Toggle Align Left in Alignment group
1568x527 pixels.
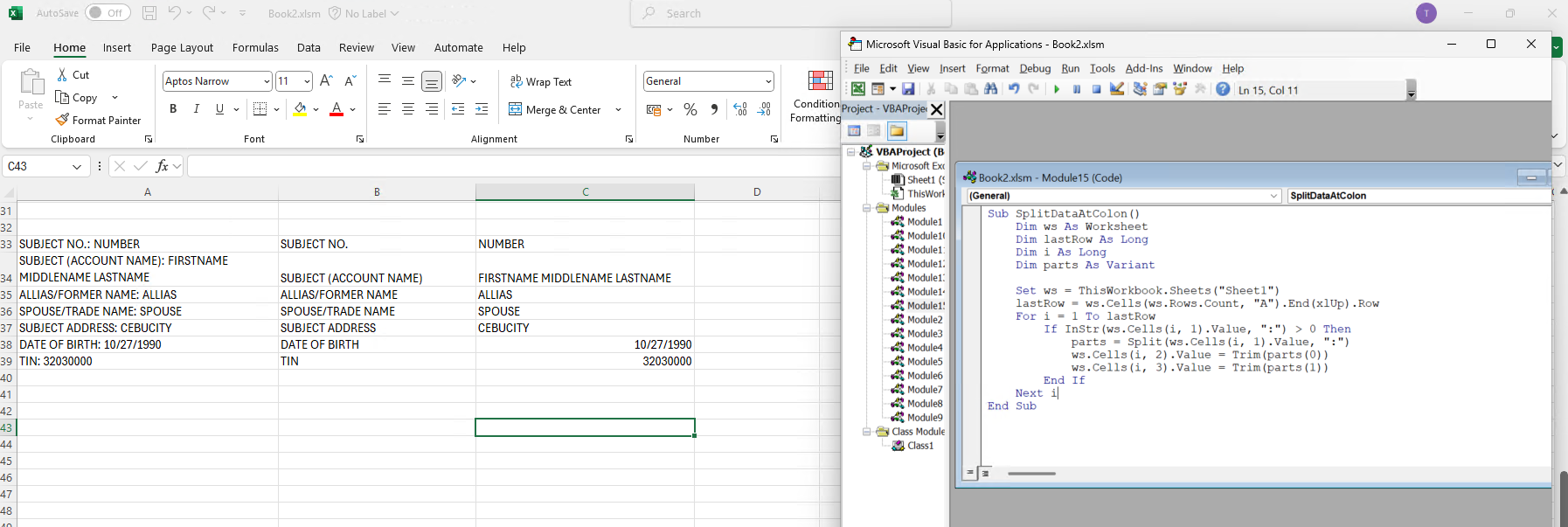pyautogui.click(x=385, y=109)
